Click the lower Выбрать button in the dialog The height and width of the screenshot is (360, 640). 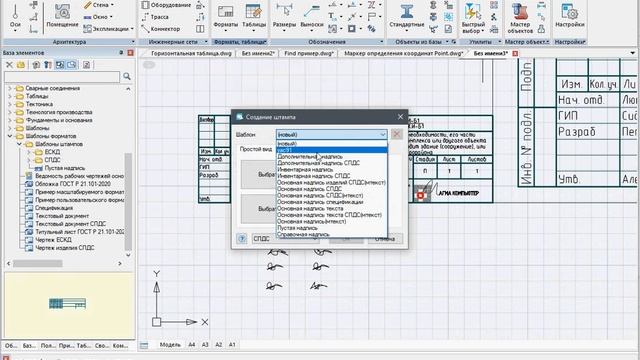tap(259, 209)
